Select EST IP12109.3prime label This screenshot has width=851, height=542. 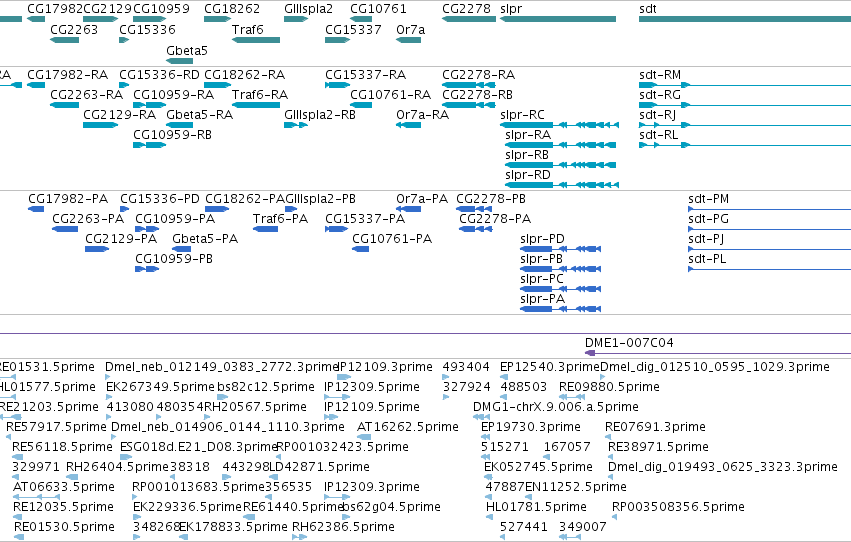(x=385, y=367)
